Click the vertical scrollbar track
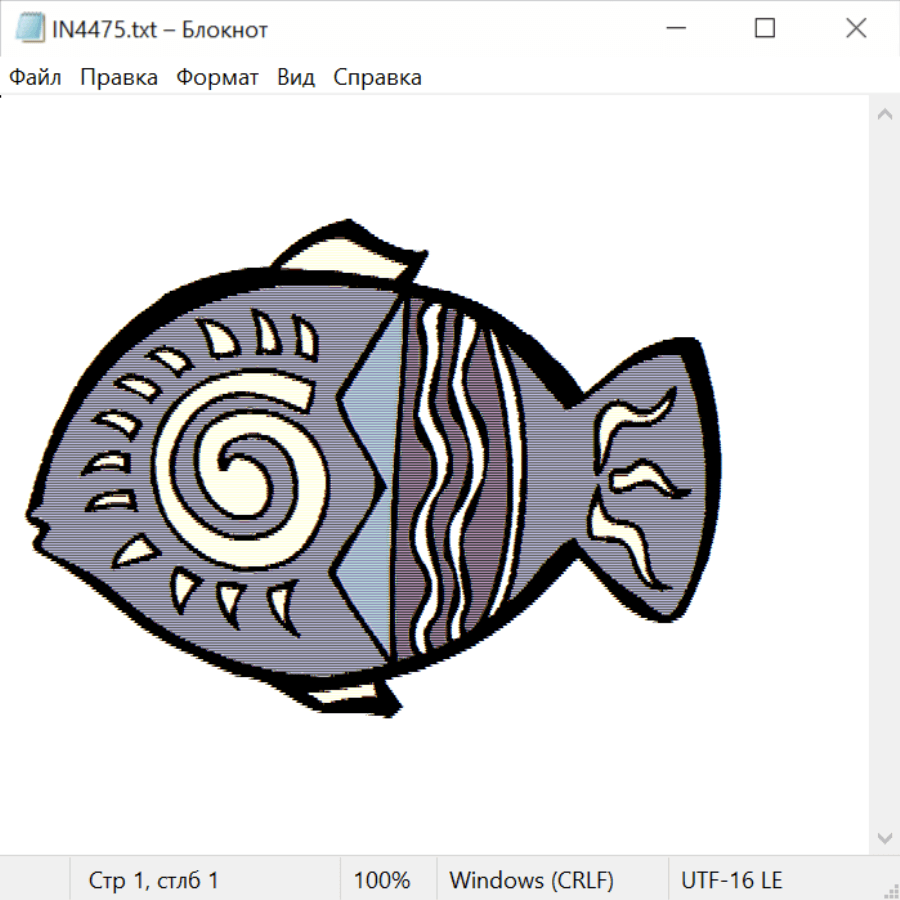 (x=884, y=470)
